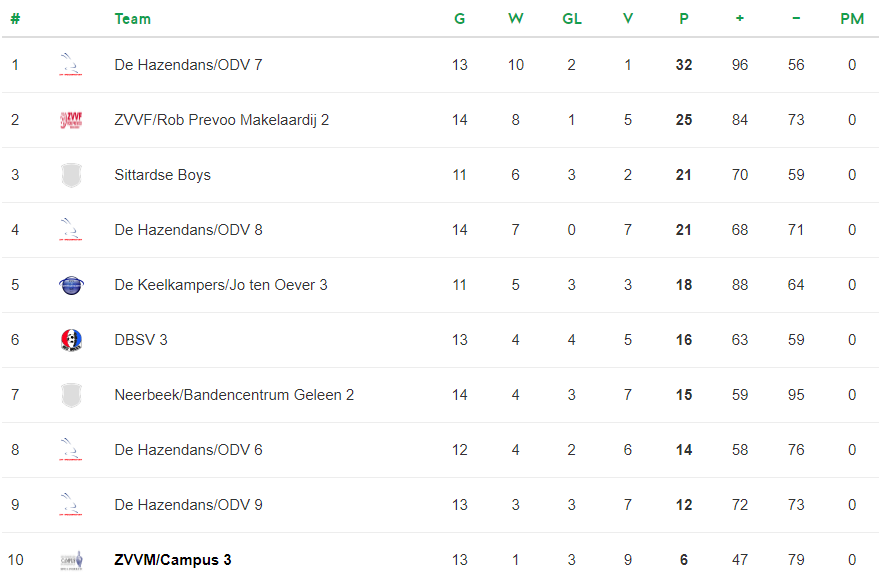
Task: Click the De Keelkampers blue club logo
Action: click(71, 285)
